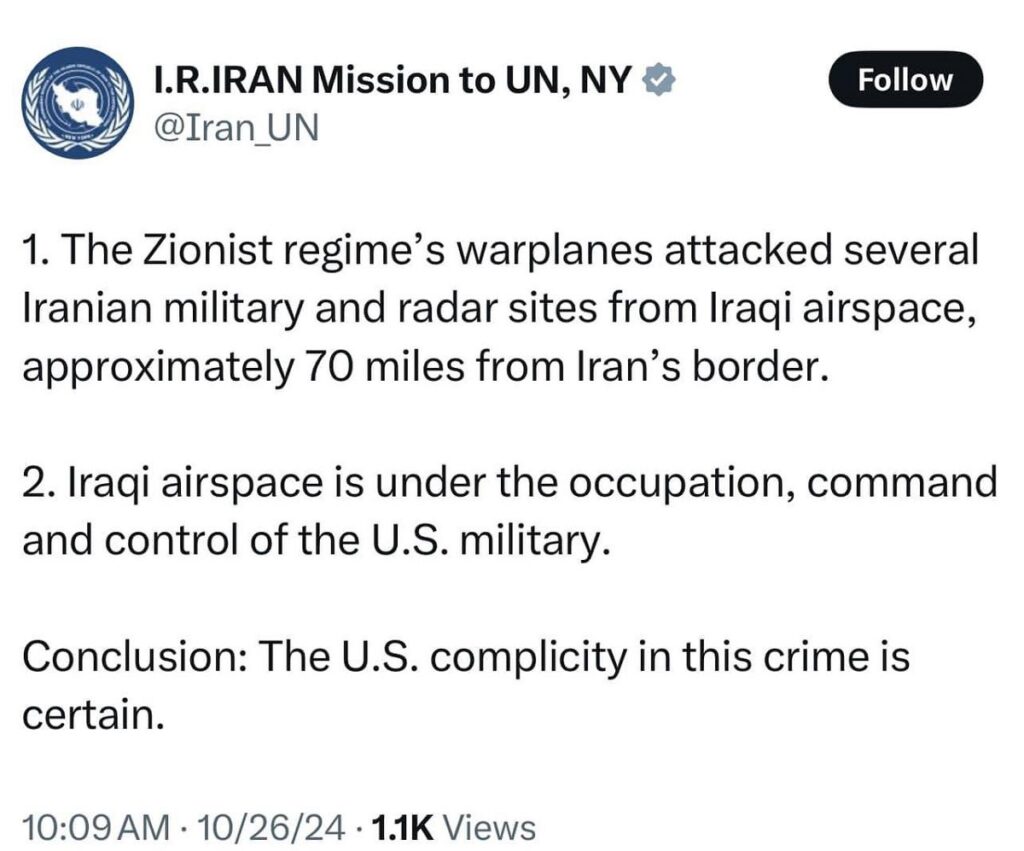
Task: Click the final word "certain."
Action: 91,715
